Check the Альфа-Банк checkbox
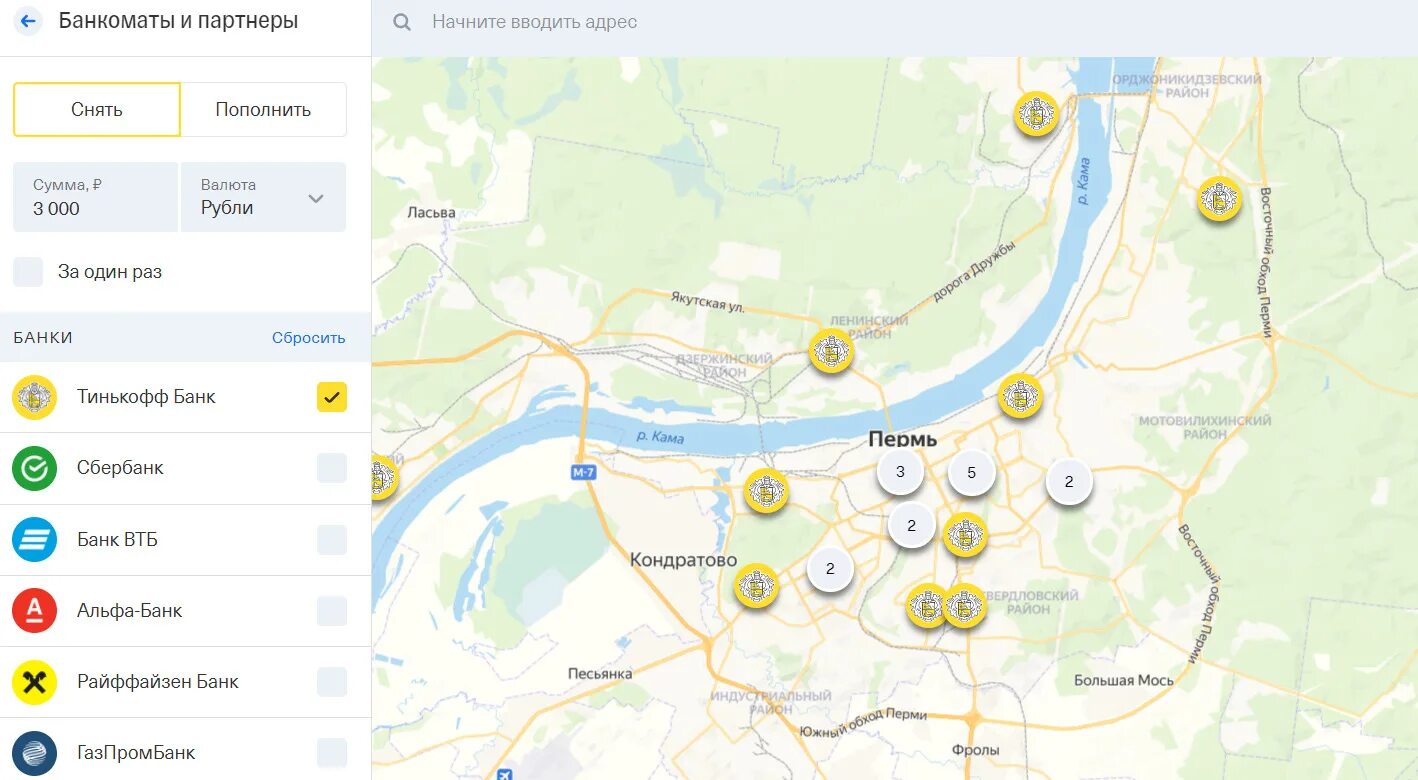 point(332,611)
